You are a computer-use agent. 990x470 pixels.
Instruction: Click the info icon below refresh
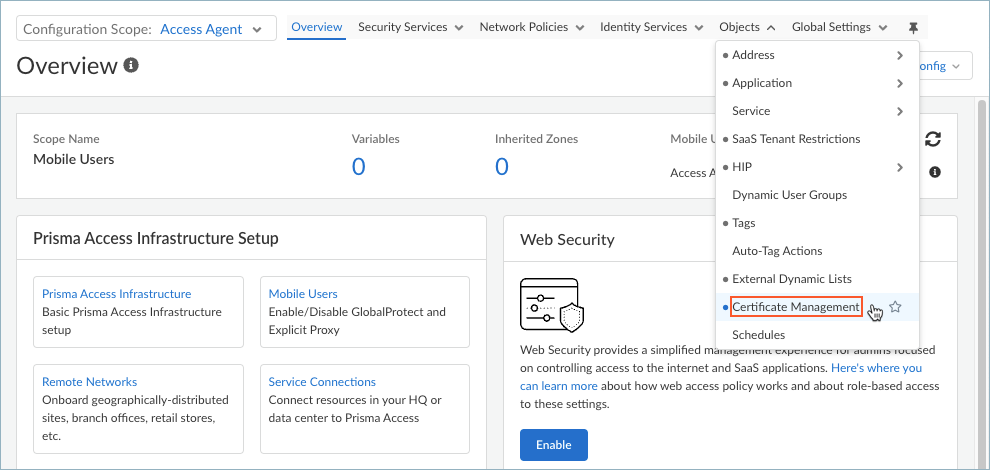935,172
